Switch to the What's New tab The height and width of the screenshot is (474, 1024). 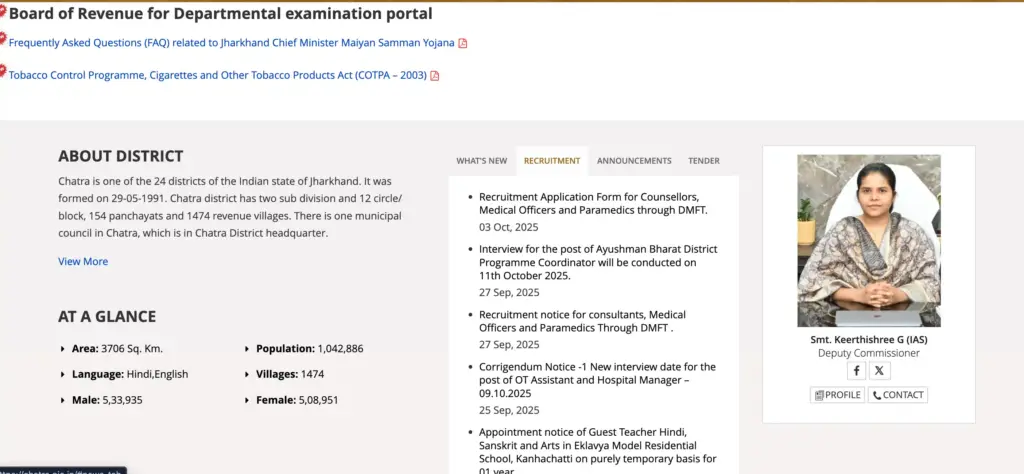click(481, 161)
